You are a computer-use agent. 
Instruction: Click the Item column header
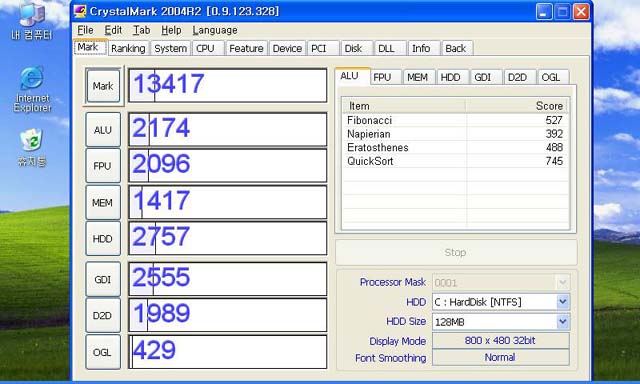(404, 106)
